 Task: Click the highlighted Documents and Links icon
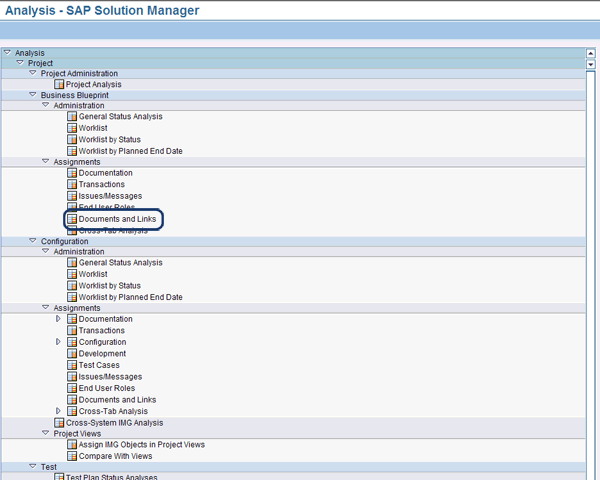click(72, 219)
